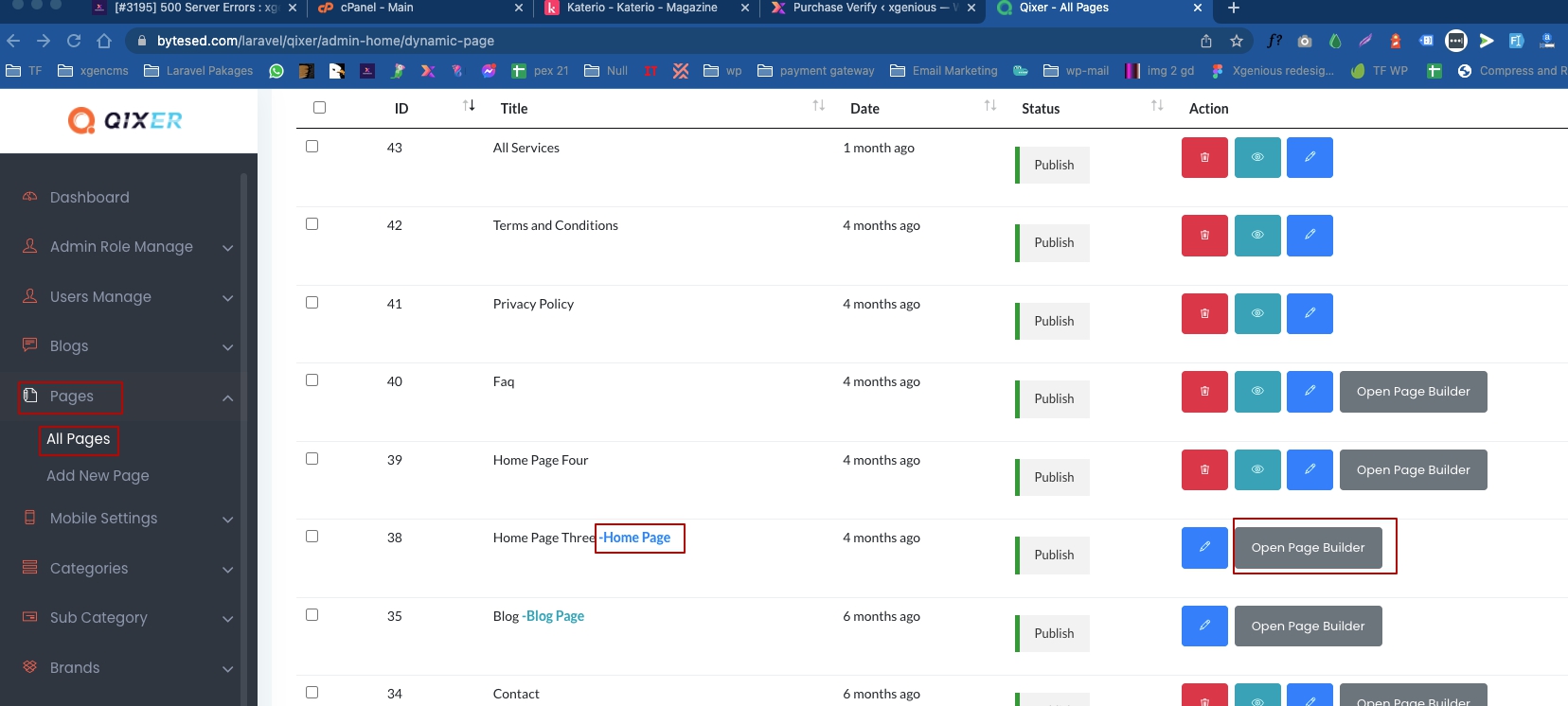Switch to 500 Server Errors tab
1568x706 pixels.
click(194, 9)
